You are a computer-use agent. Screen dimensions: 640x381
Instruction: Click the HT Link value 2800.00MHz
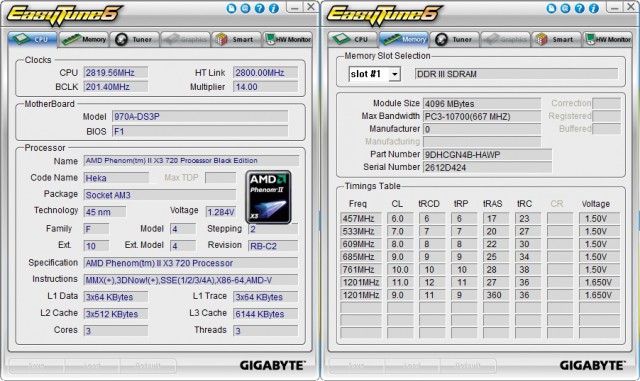[265, 73]
